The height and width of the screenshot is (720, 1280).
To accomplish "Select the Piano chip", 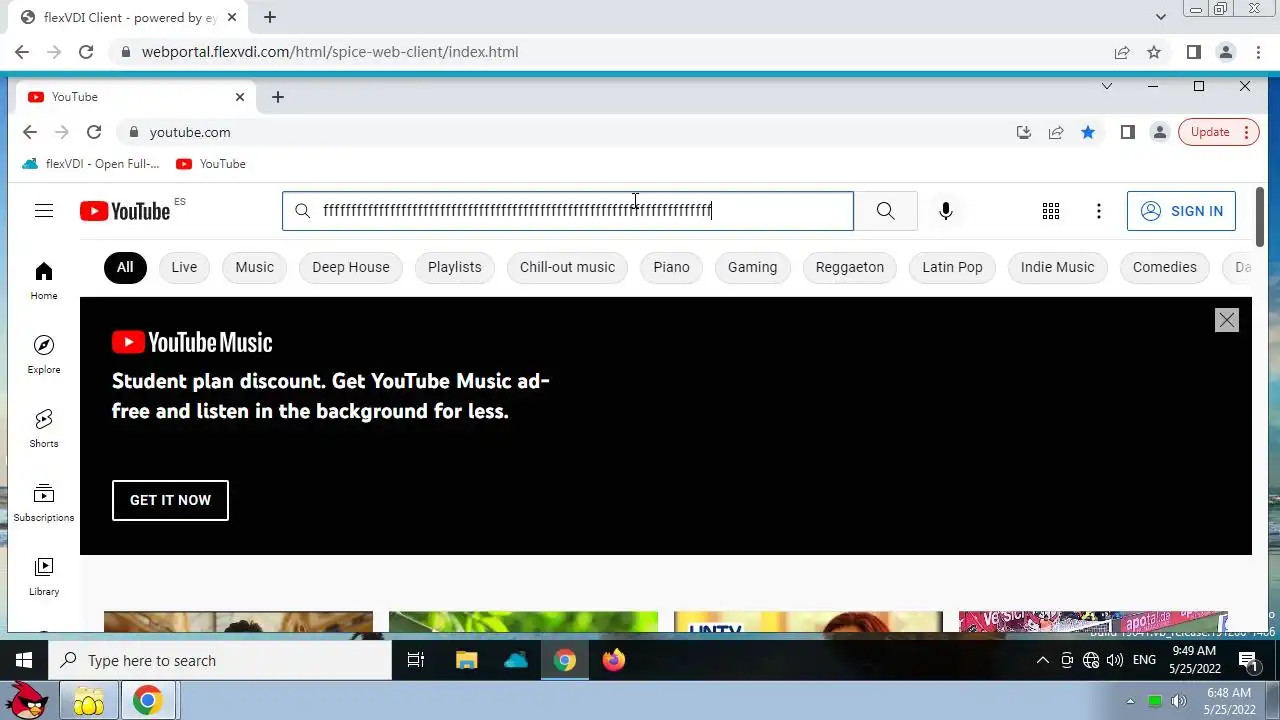I will [x=671, y=267].
